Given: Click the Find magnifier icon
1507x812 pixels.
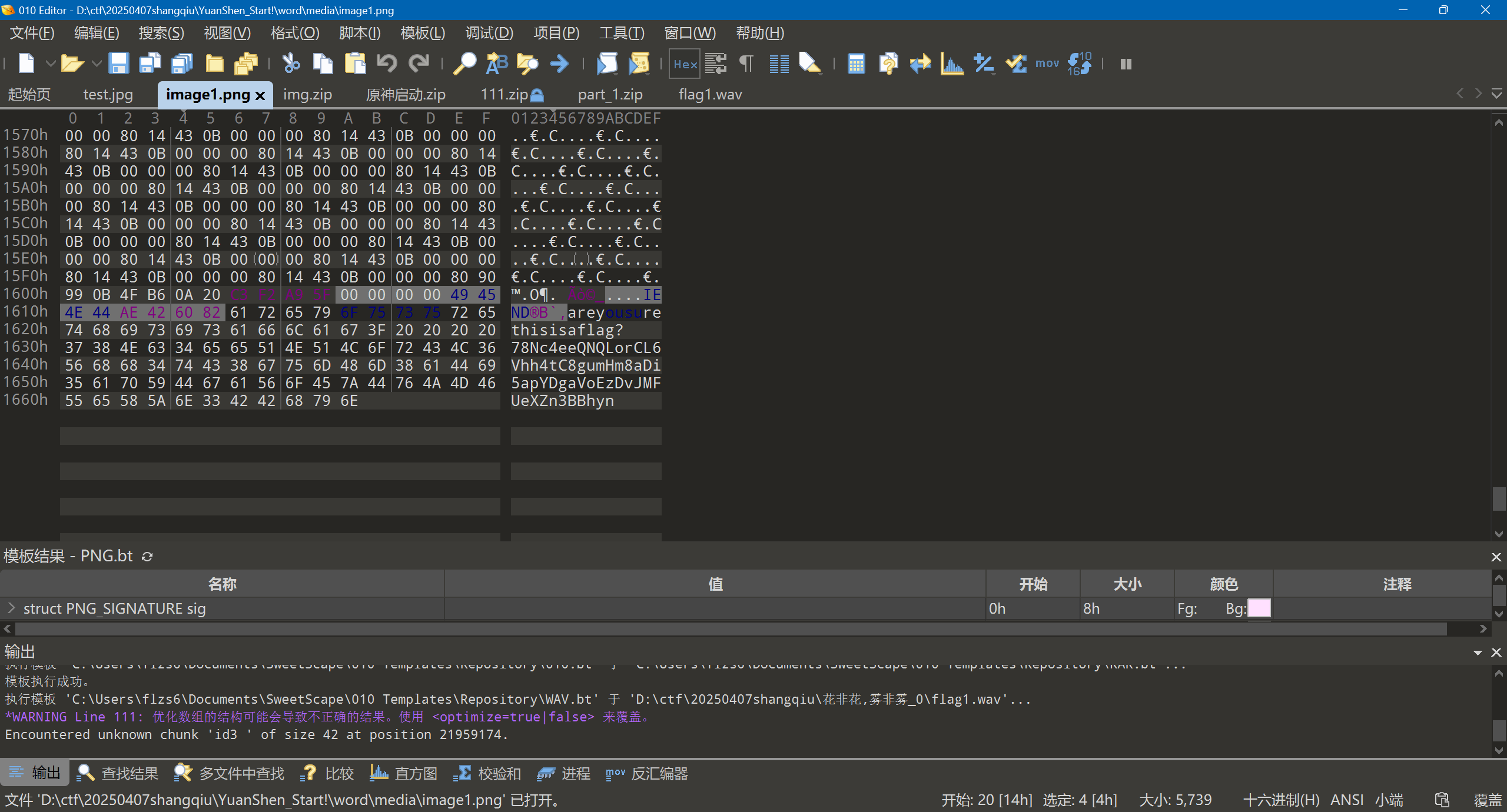Looking at the screenshot, I should click(x=464, y=64).
